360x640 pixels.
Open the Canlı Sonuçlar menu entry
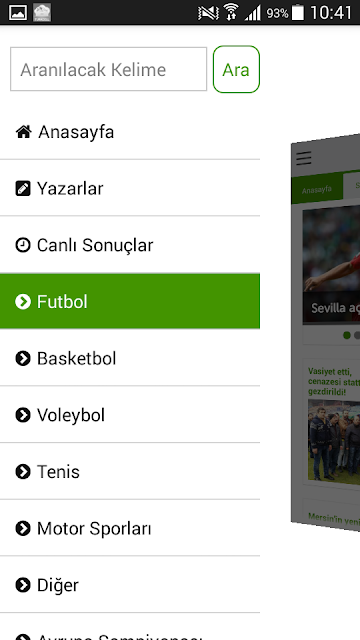point(130,245)
